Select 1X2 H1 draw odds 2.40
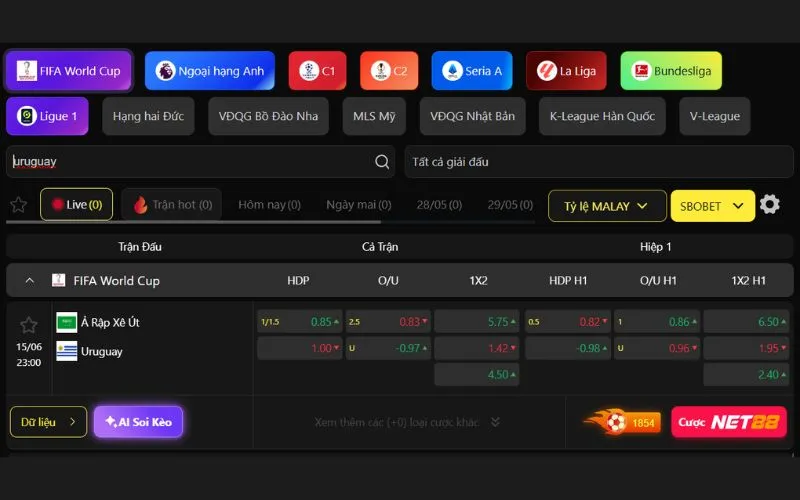This screenshot has height=500, width=800. (x=746, y=375)
